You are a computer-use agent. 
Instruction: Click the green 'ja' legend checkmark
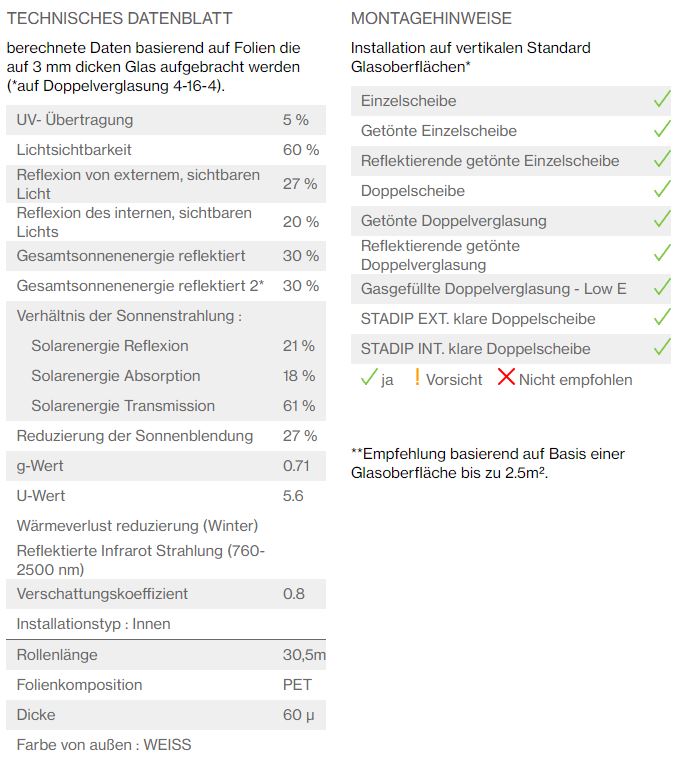[x=369, y=377]
